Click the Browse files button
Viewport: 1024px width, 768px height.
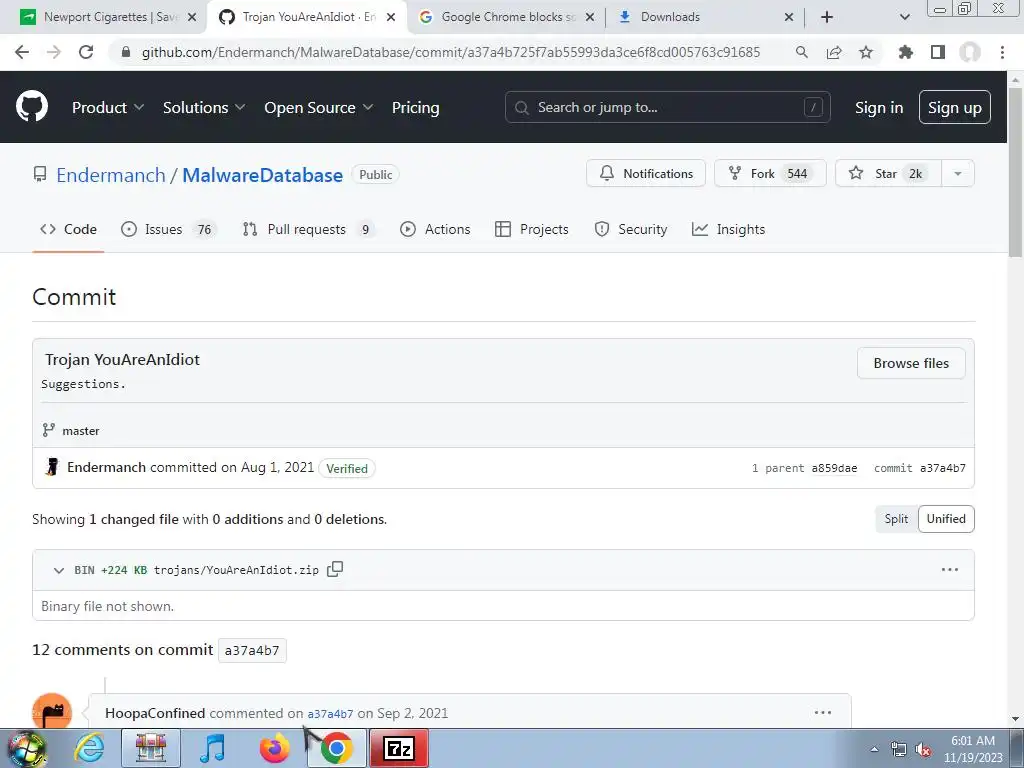[911, 363]
